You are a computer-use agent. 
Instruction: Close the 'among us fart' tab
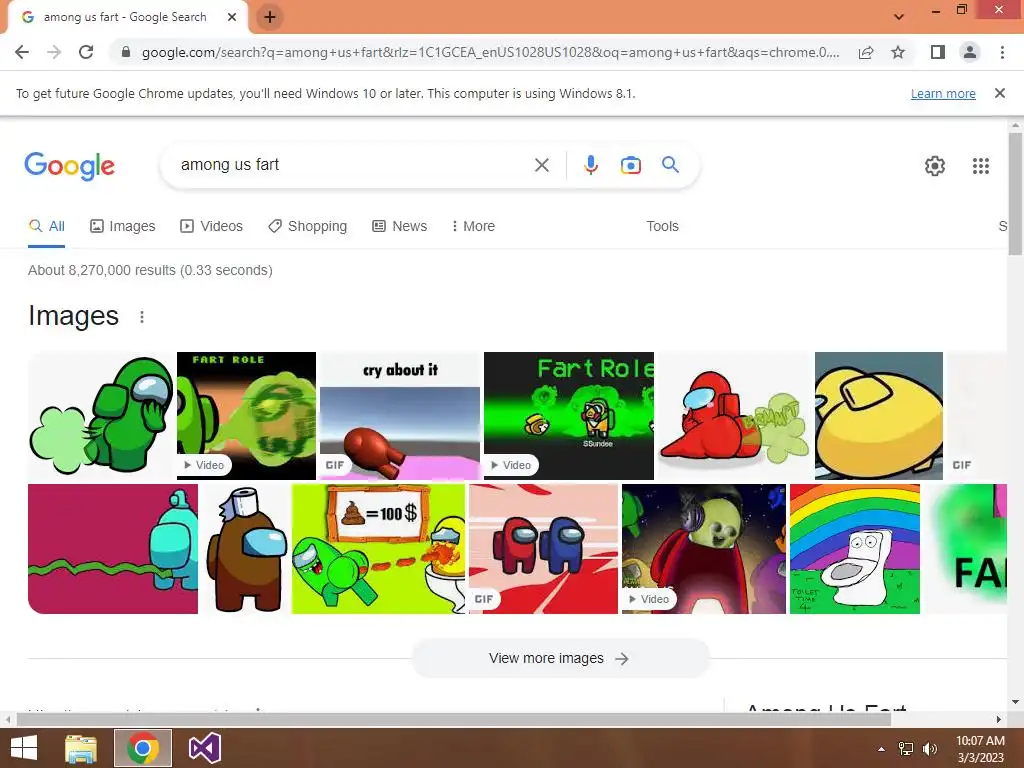(x=232, y=17)
